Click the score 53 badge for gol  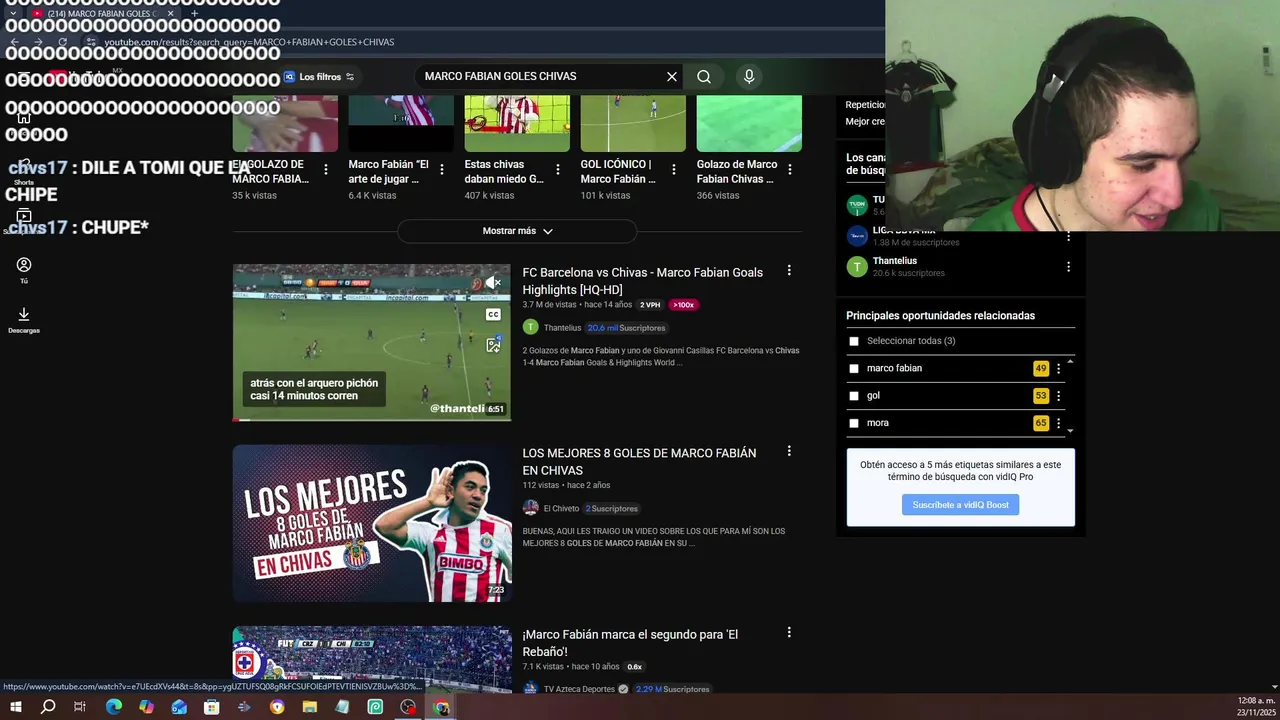pyautogui.click(x=1041, y=396)
